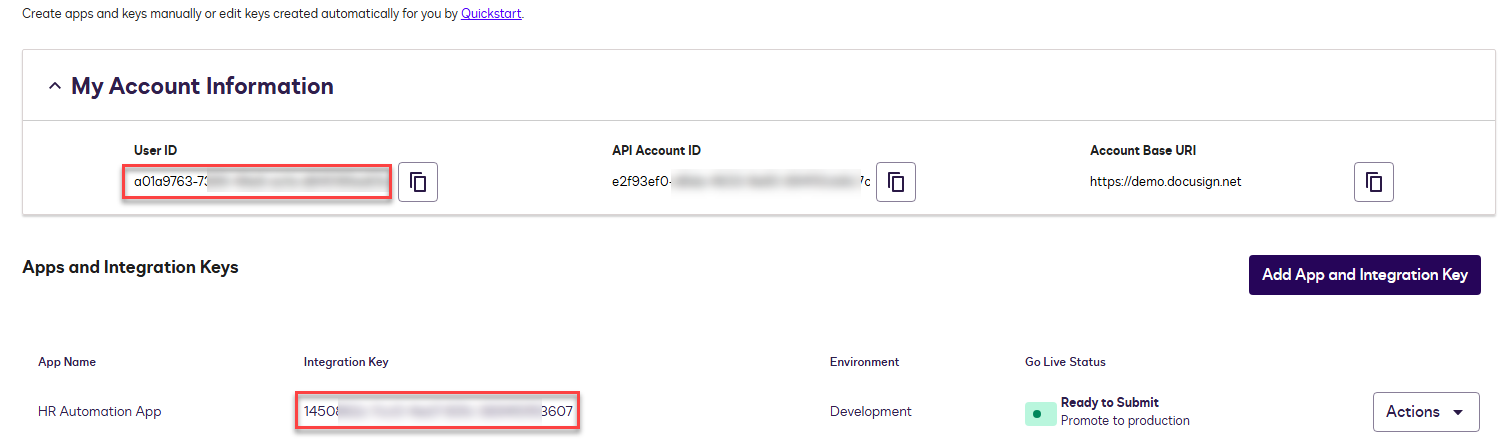
Task: Copy the User ID value
Action: point(418,182)
